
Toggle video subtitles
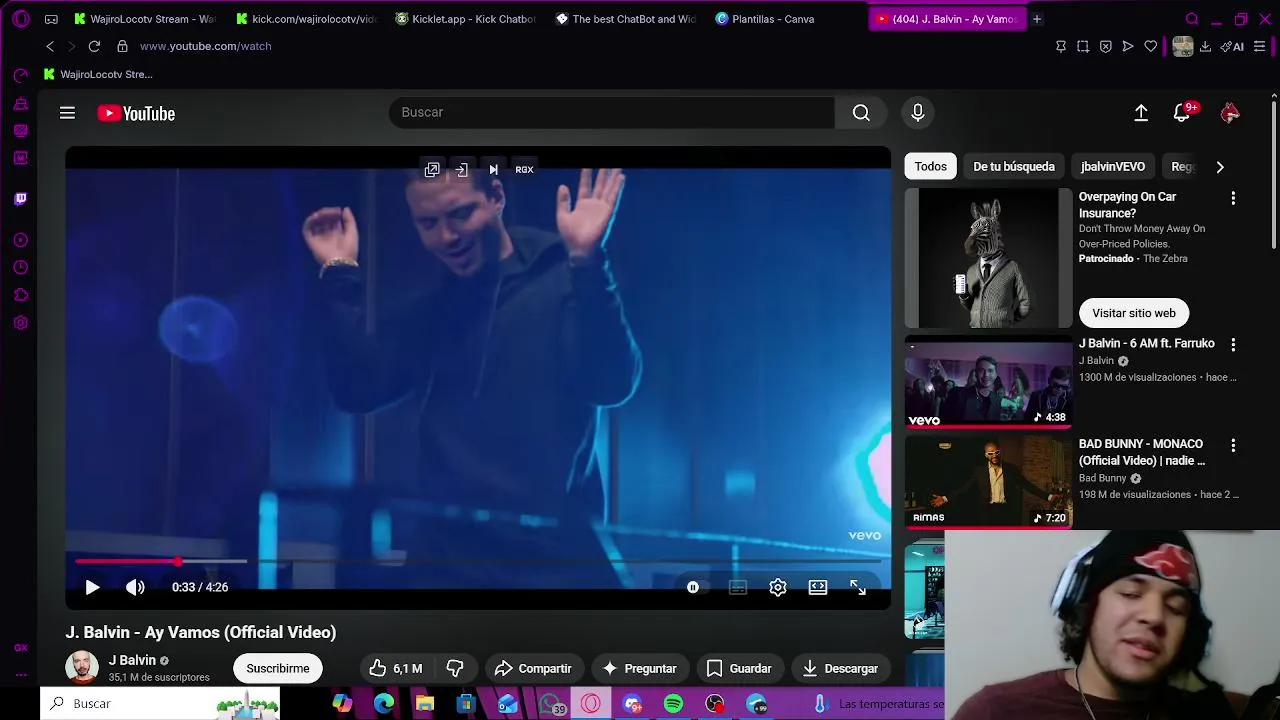[738, 588]
